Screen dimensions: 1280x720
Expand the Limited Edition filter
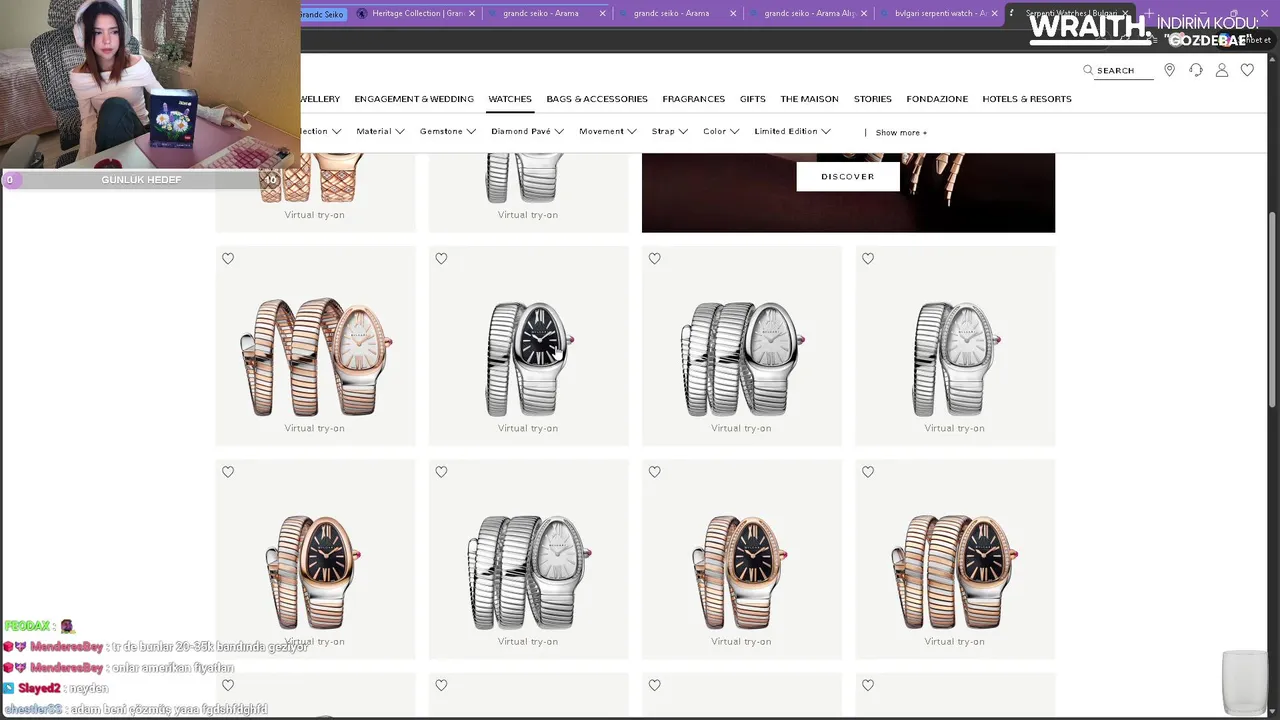(x=793, y=131)
